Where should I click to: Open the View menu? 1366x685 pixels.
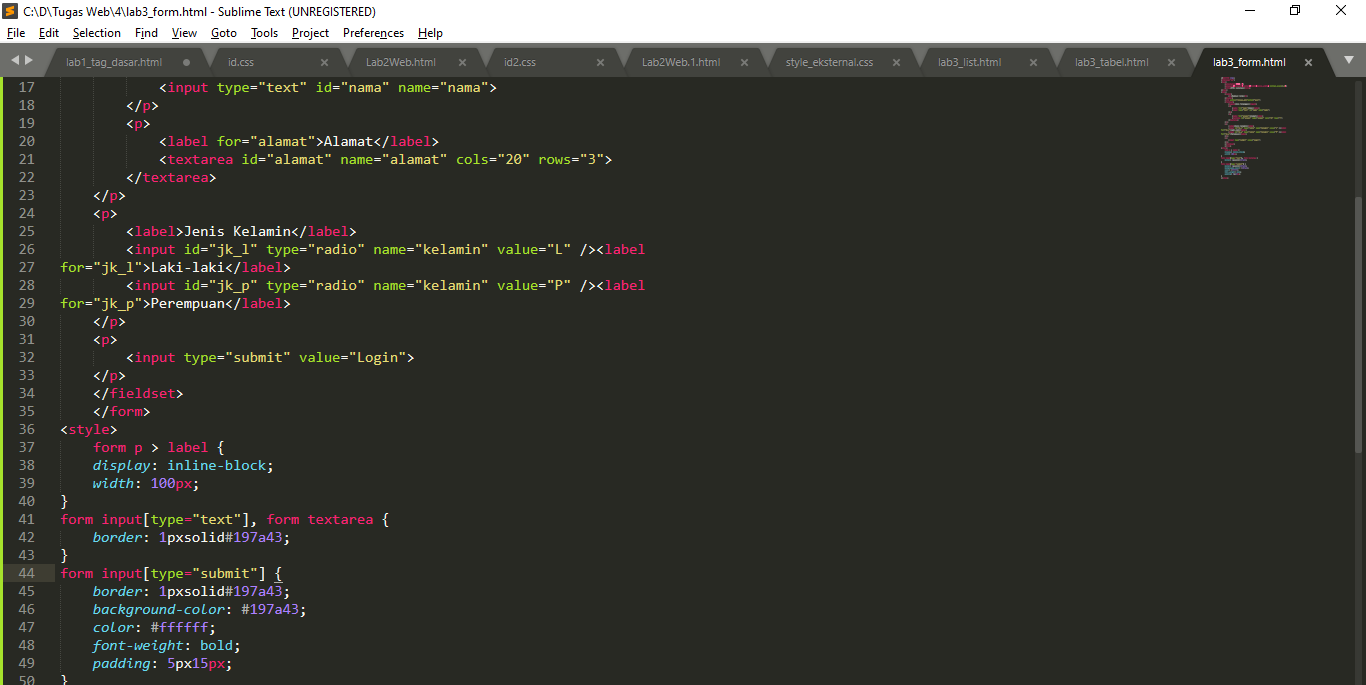click(x=184, y=33)
